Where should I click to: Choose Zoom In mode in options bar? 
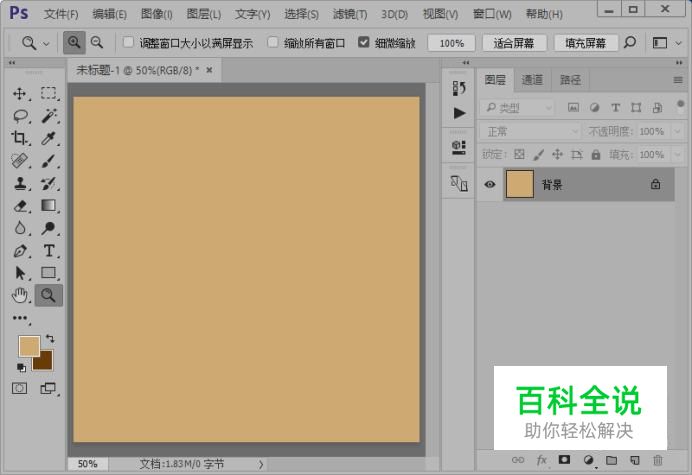pyautogui.click(x=74, y=43)
